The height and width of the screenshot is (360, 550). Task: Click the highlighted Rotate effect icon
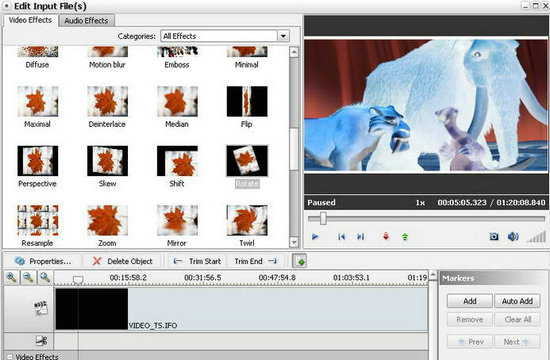coord(247,161)
